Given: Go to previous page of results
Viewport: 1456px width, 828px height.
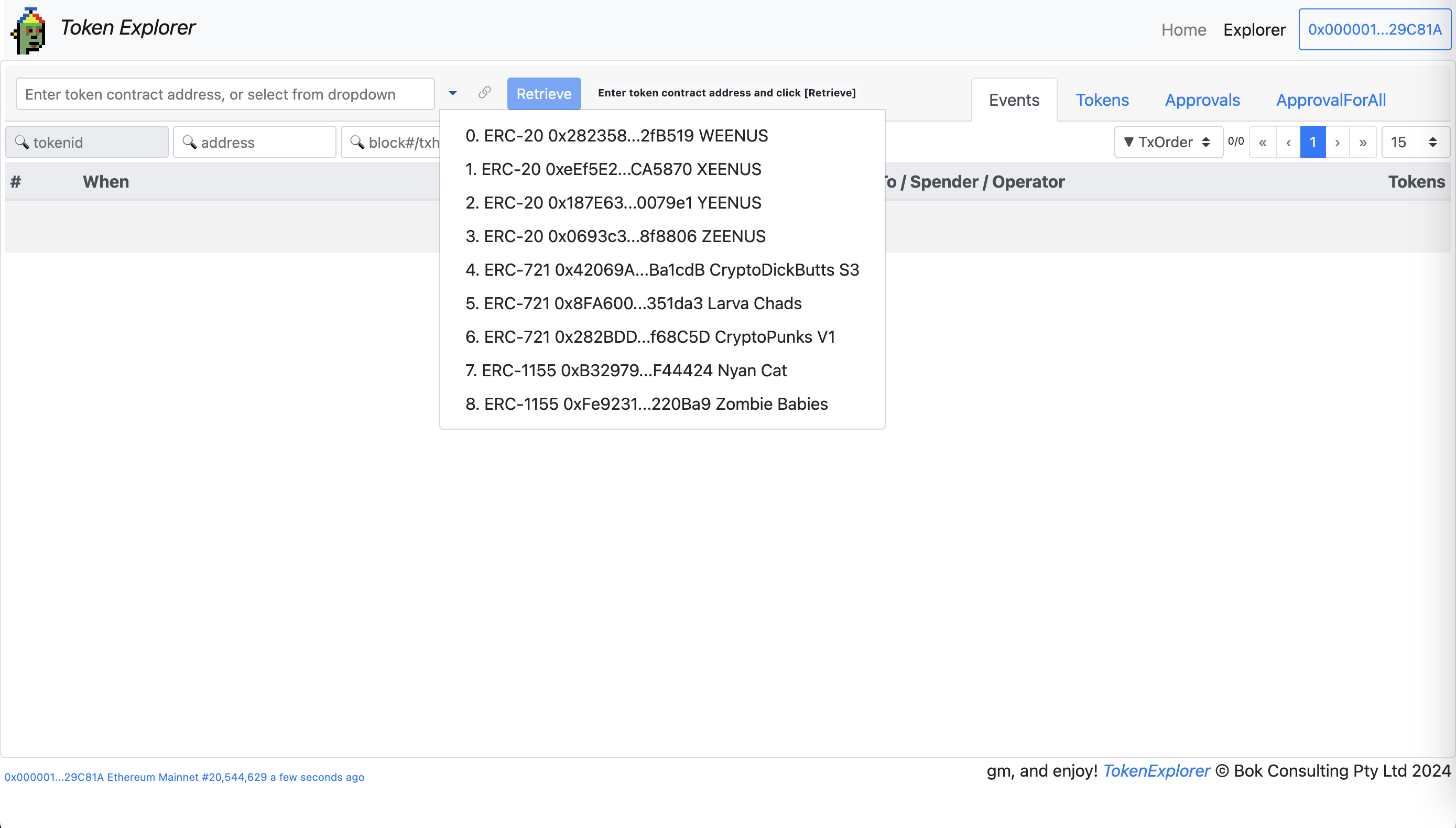Looking at the screenshot, I should pyautogui.click(x=1288, y=142).
